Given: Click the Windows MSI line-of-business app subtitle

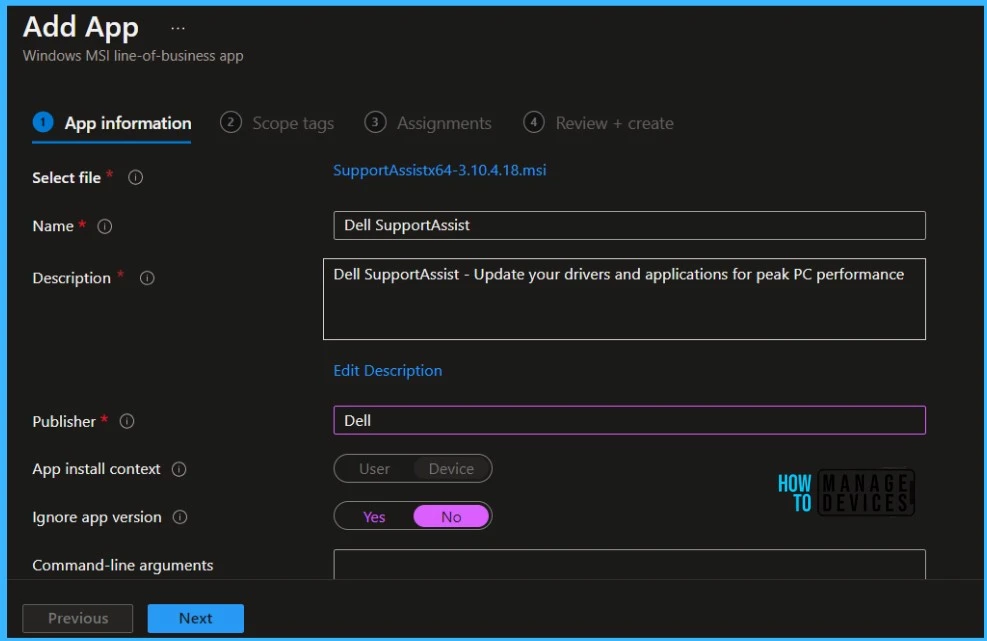Looking at the screenshot, I should pos(133,56).
